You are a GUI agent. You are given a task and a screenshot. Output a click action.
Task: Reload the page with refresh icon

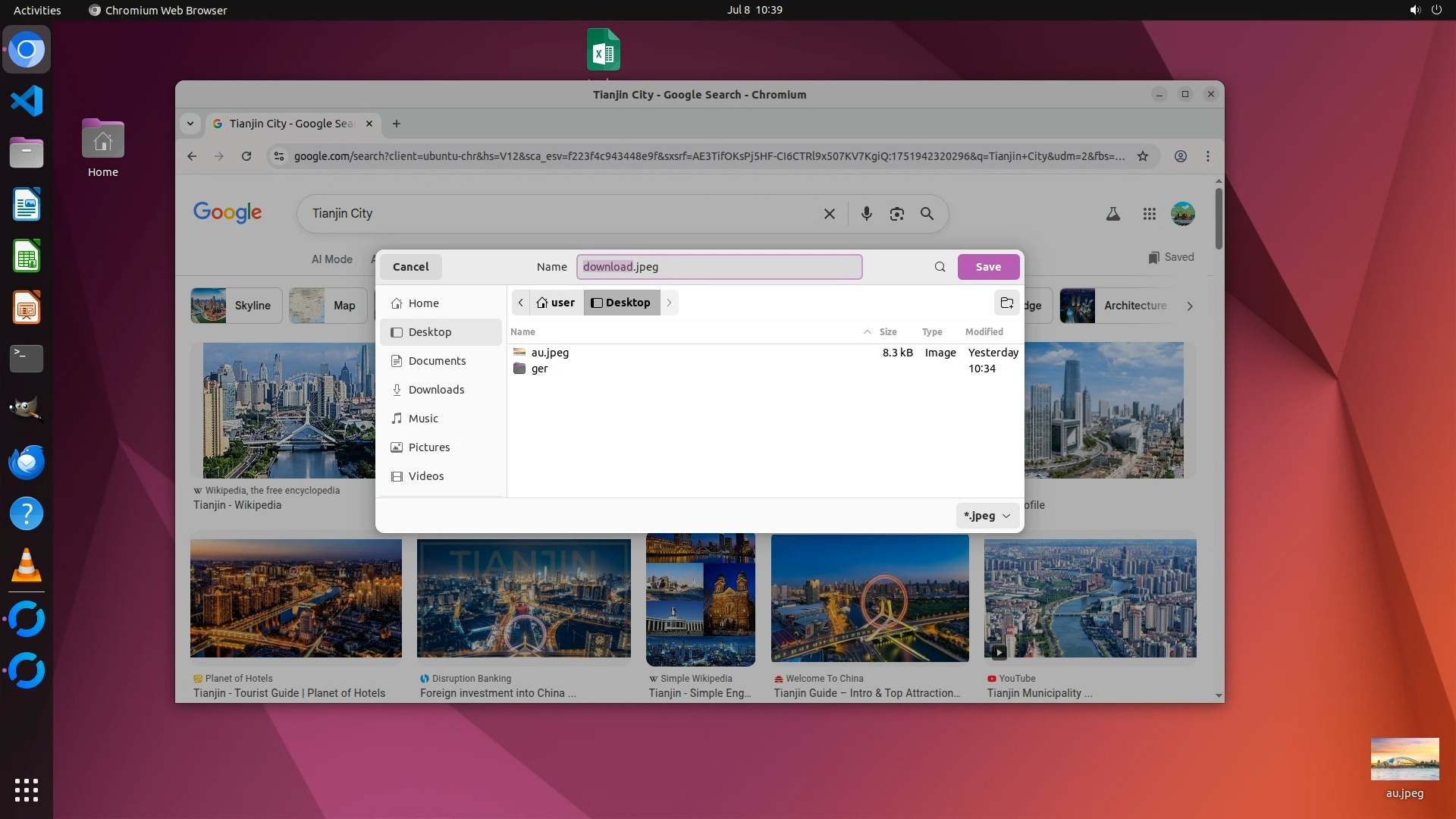pos(246,156)
